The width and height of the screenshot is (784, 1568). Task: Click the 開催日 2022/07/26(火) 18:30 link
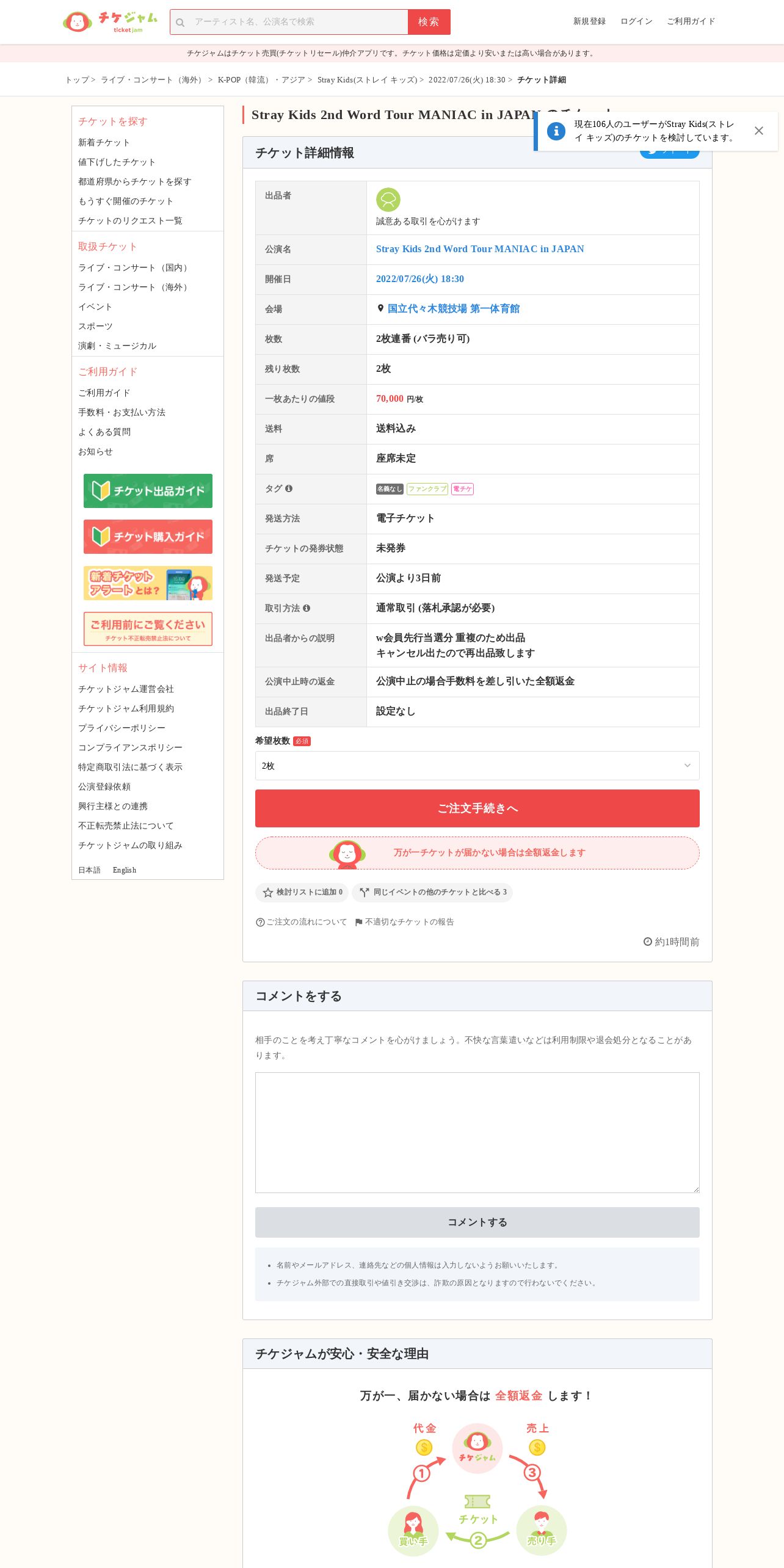click(x=420, y=279)
